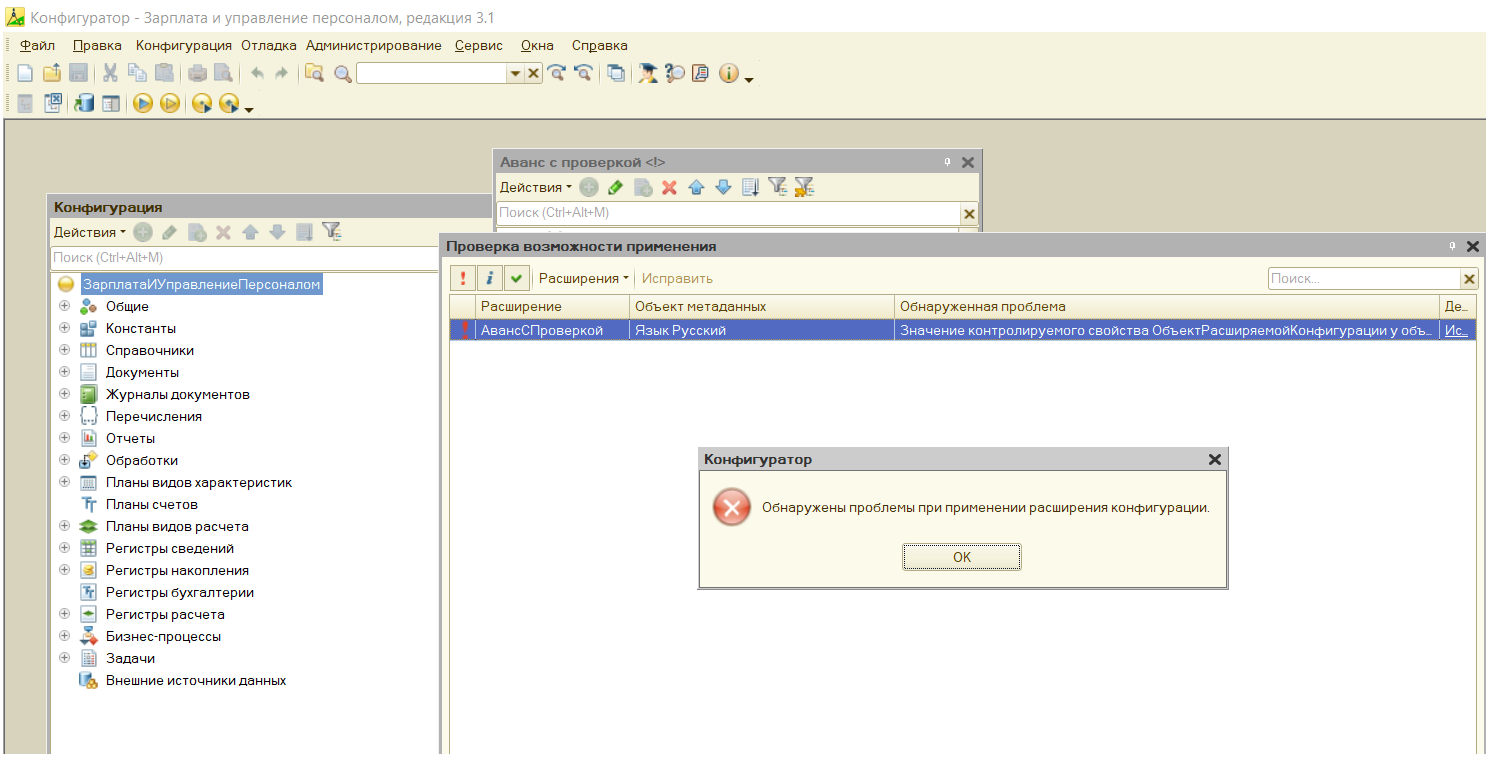Open the Окна menu

(x=537, y=45)
